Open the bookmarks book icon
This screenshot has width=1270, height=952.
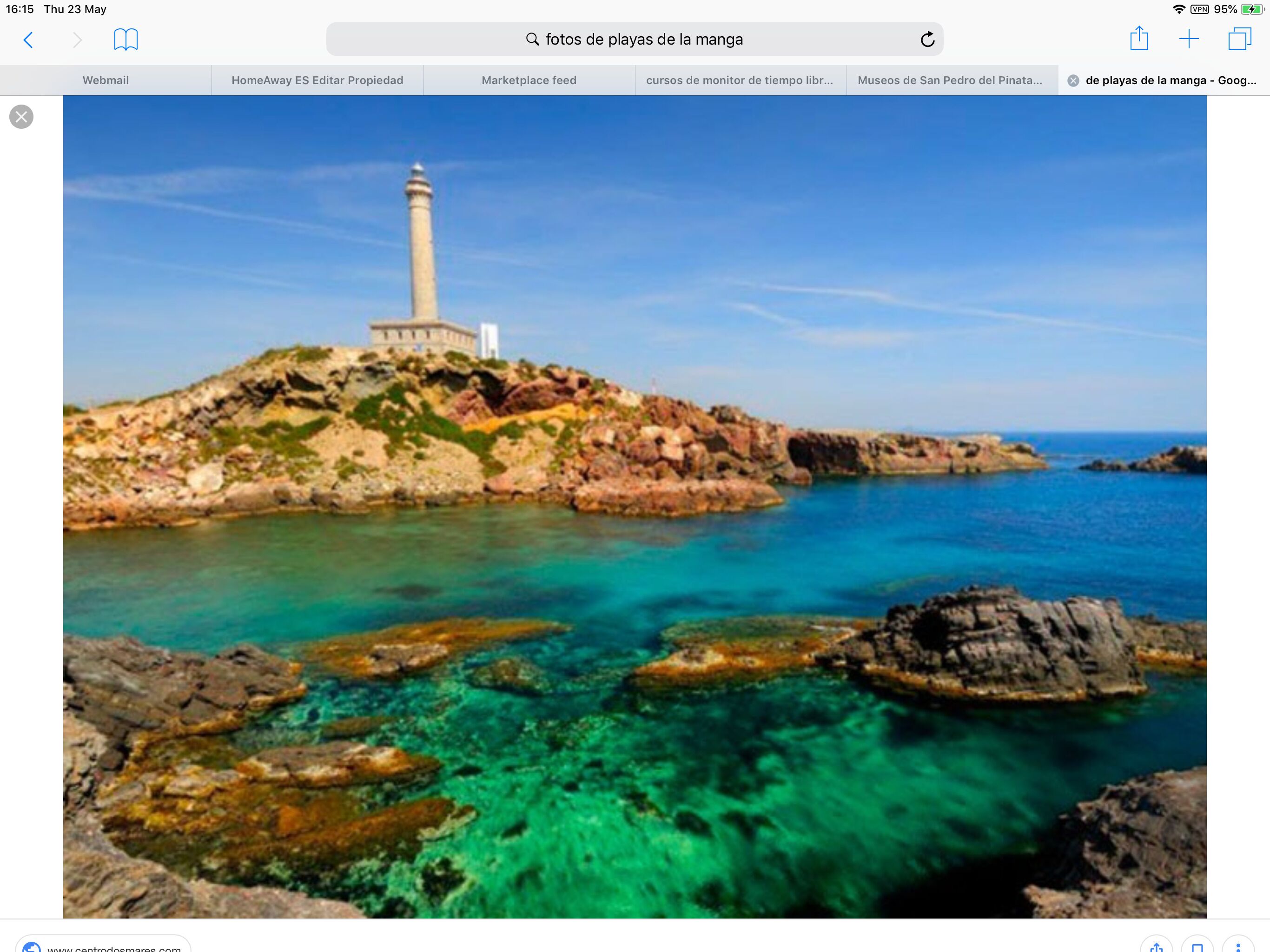pyautogui.click(x=126, y=40)
